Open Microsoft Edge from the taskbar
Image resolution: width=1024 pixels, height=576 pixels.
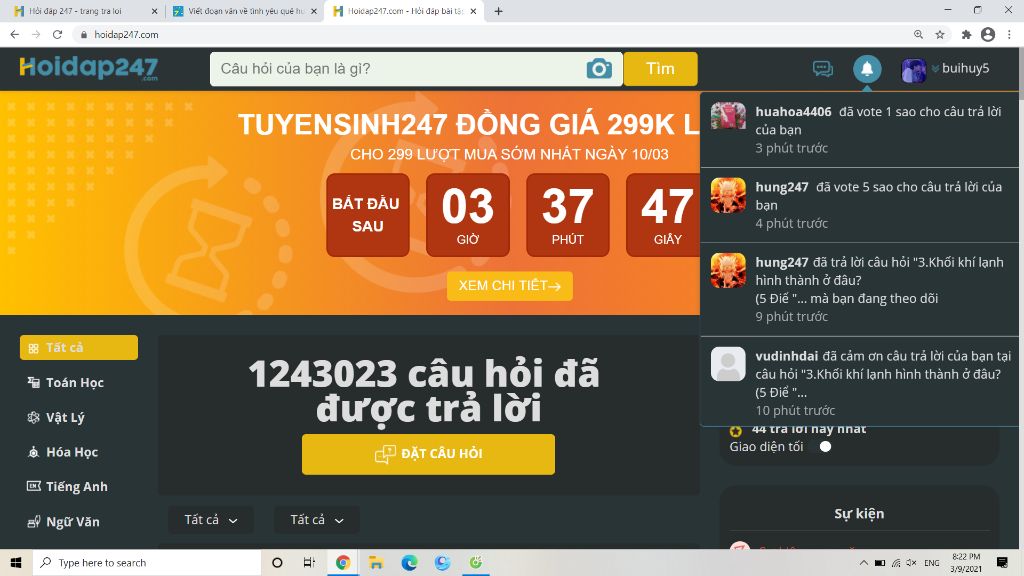[409, 562]
